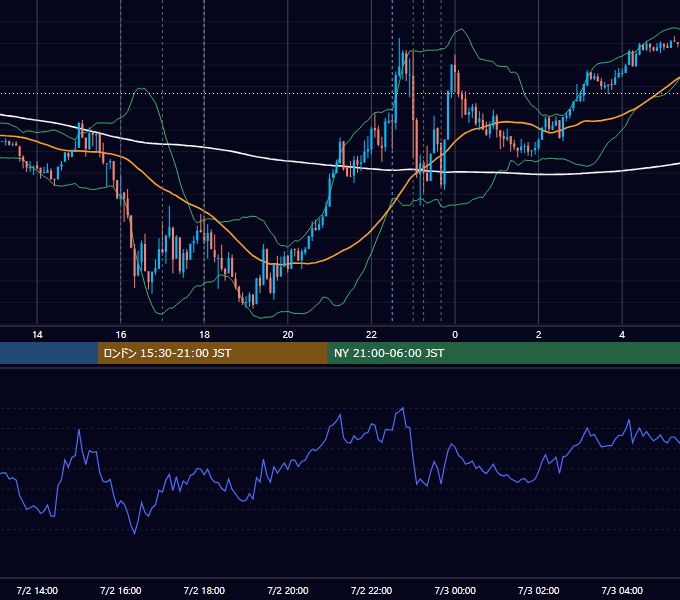
Task: Click the hour label 0 on price axis
Action: (455, 335)
